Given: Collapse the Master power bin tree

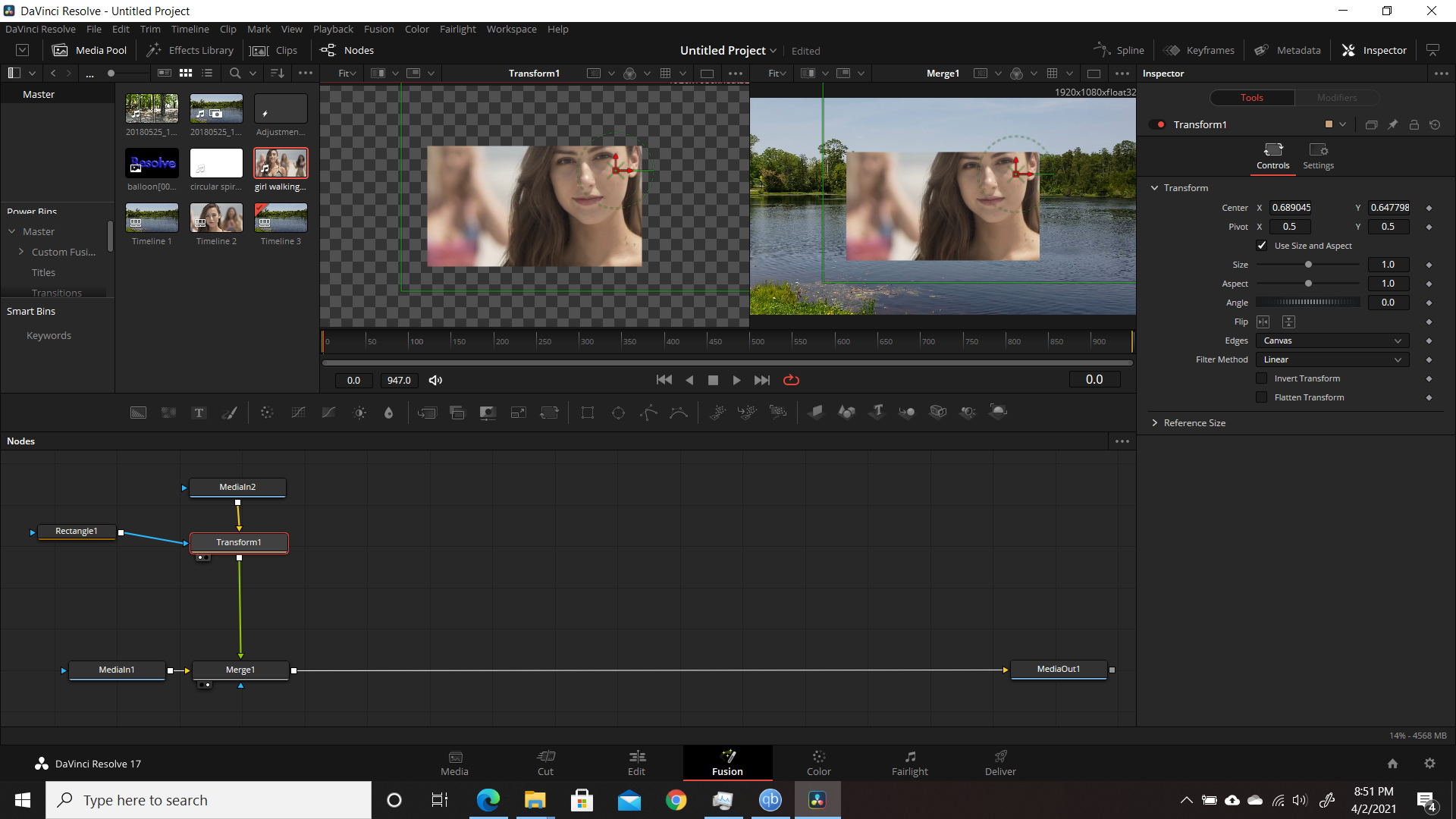Looking at the screenshot, I should click(x=12, y=231).
